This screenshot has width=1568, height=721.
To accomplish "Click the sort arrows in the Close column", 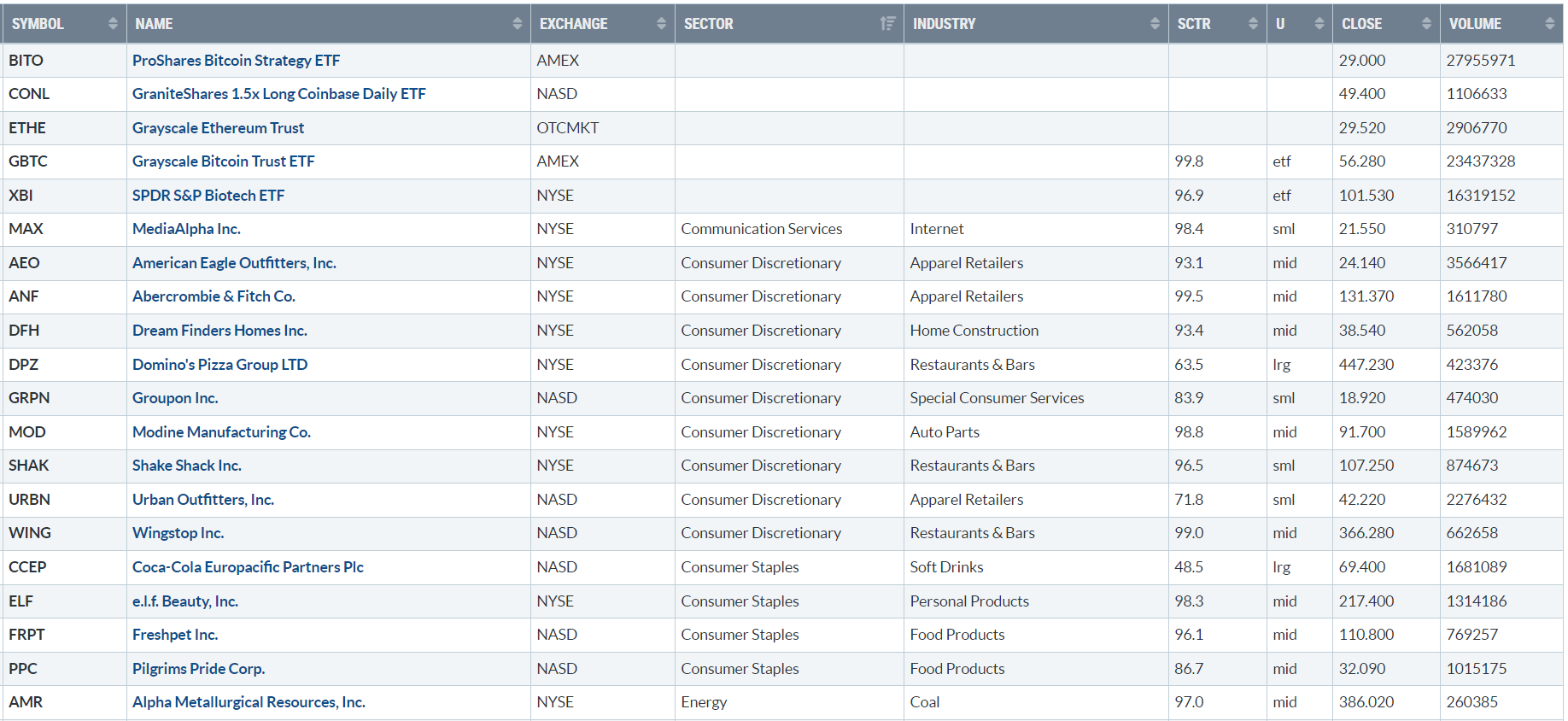I will [1426, 24].
